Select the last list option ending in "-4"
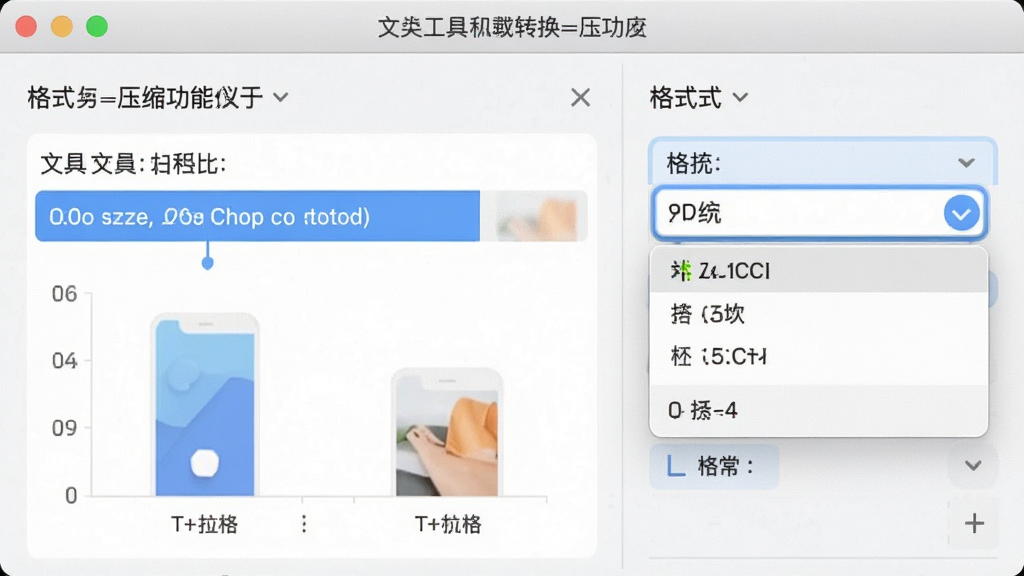Screen dimensions: 1024x576 tap(819, 410)
